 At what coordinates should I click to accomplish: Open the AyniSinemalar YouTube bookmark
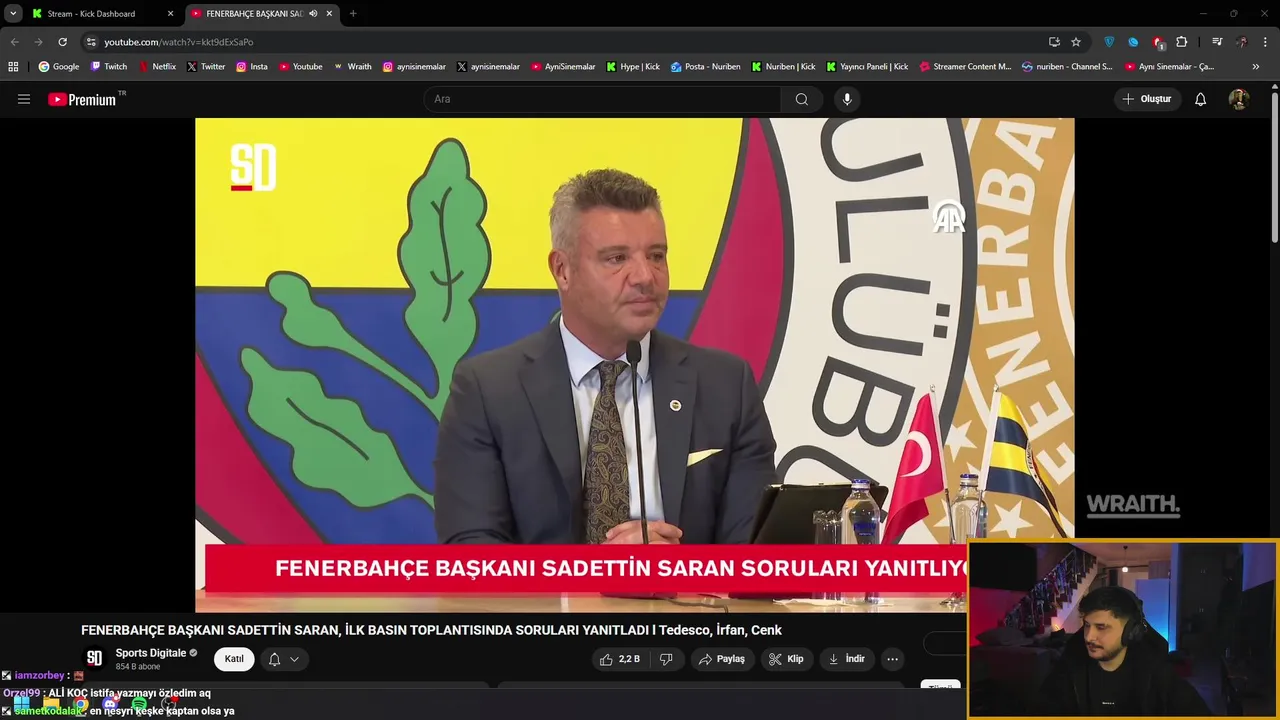[563, 67]
